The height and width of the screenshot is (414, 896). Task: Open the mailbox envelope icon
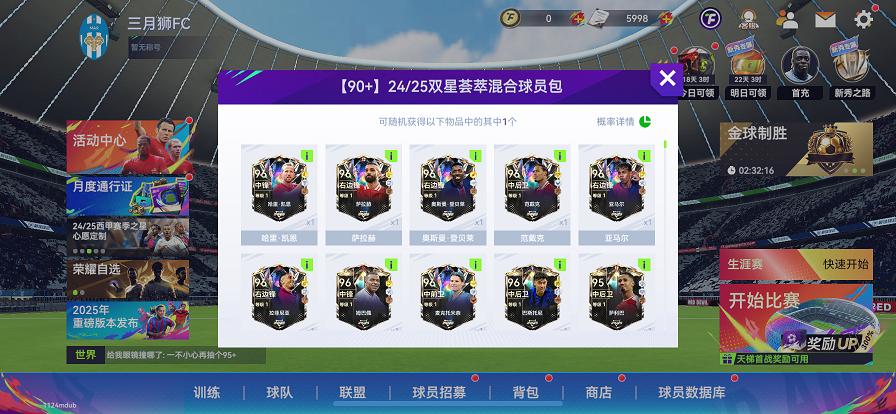pos(825,19)
